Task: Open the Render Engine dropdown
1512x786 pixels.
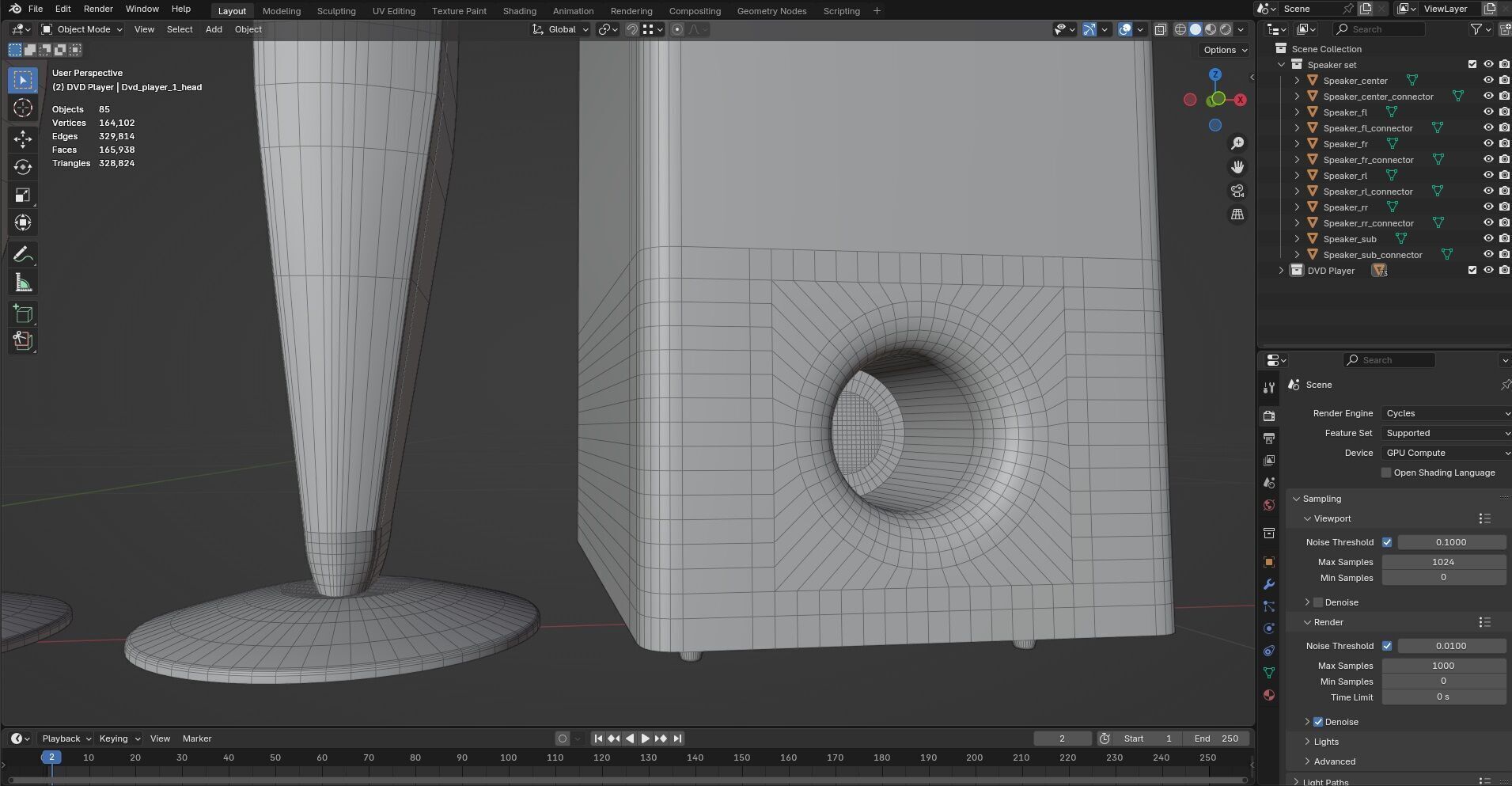Action: pos(1446,413)
